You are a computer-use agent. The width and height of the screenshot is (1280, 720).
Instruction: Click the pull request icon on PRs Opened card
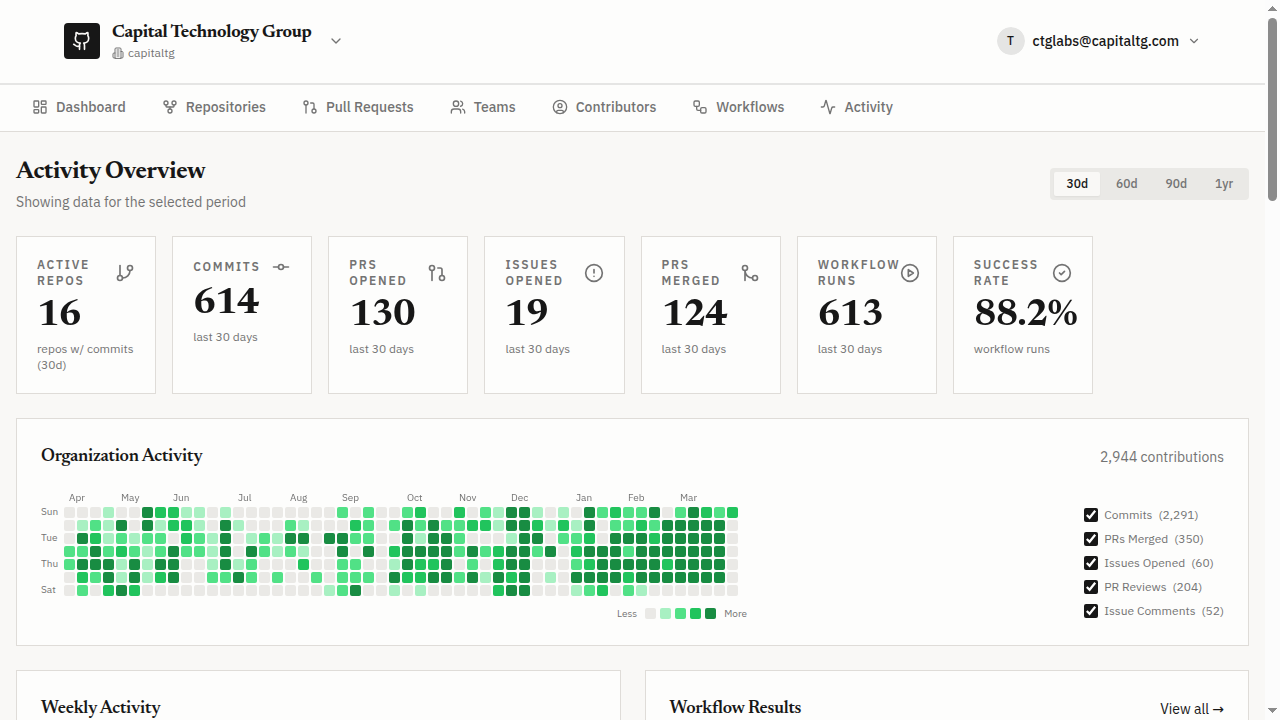(437, 272)
